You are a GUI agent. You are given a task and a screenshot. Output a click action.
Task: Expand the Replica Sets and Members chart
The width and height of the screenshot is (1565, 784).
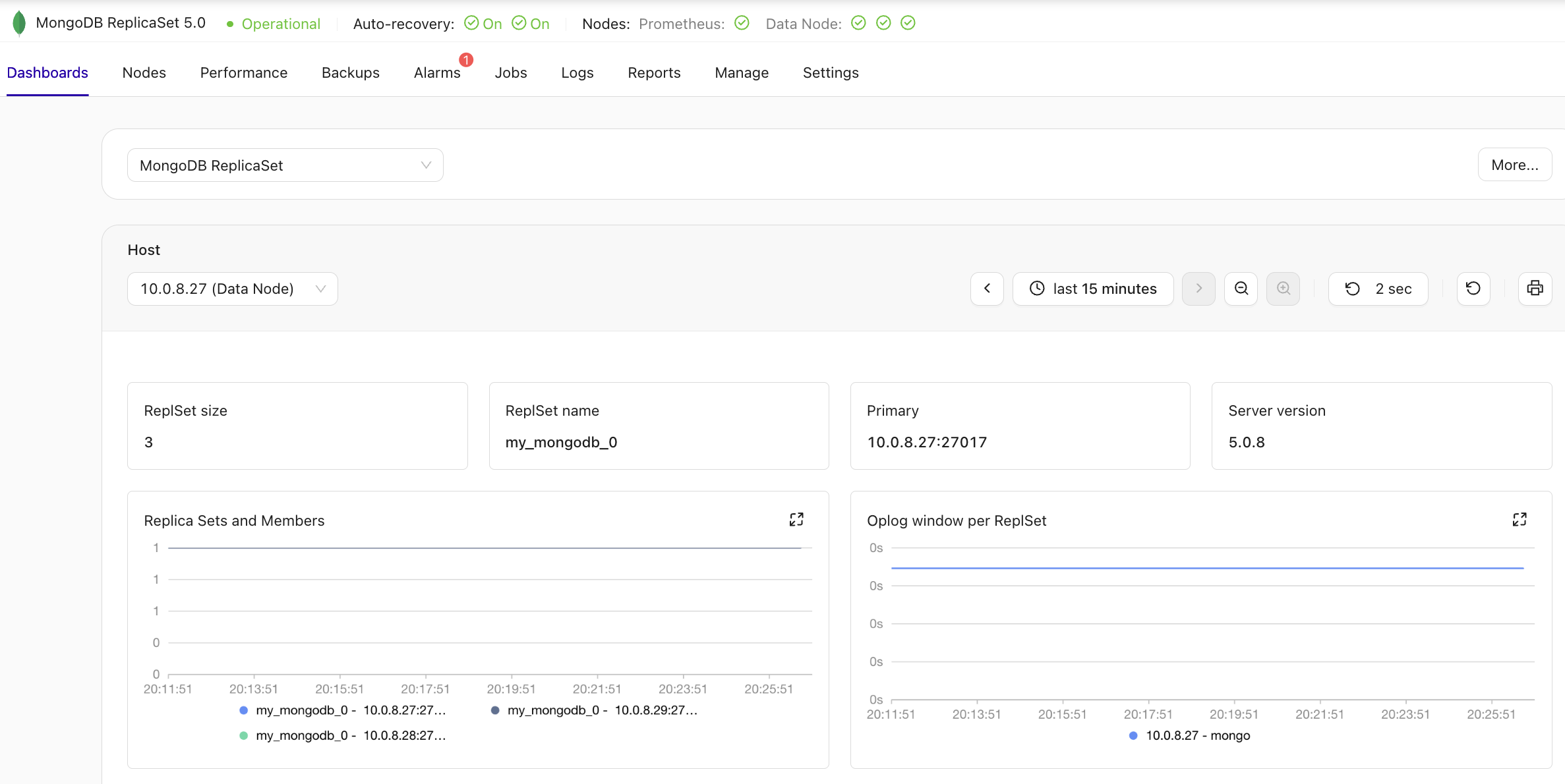tap(796, 520)
